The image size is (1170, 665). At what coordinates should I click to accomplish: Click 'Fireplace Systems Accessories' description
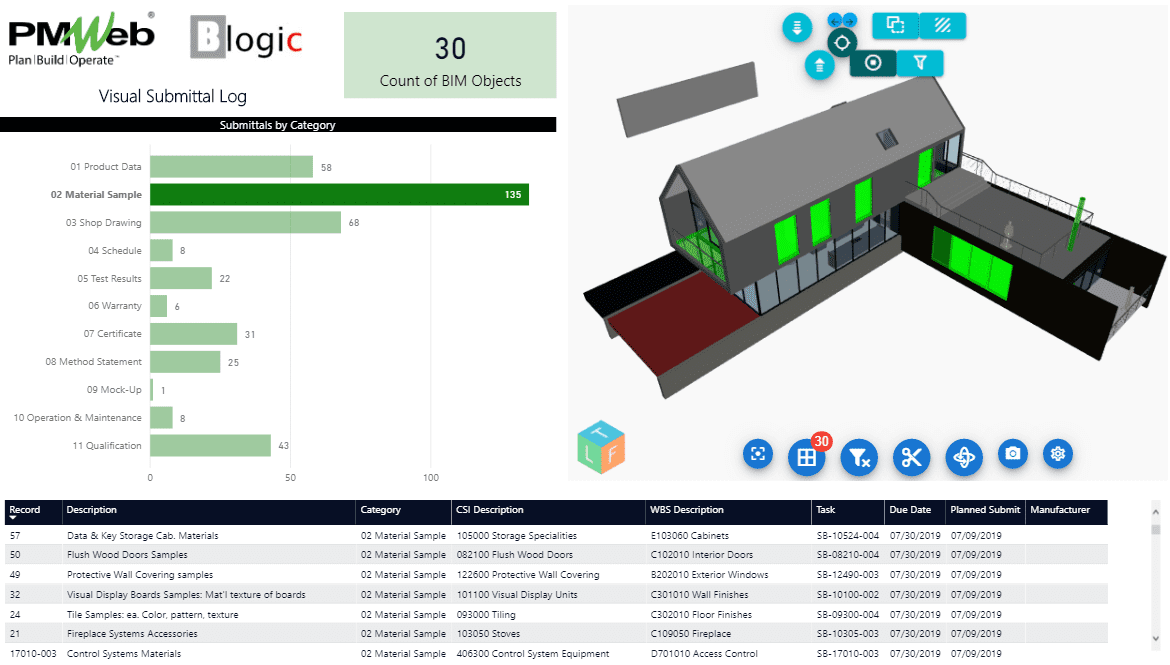(x=132, y=634)
